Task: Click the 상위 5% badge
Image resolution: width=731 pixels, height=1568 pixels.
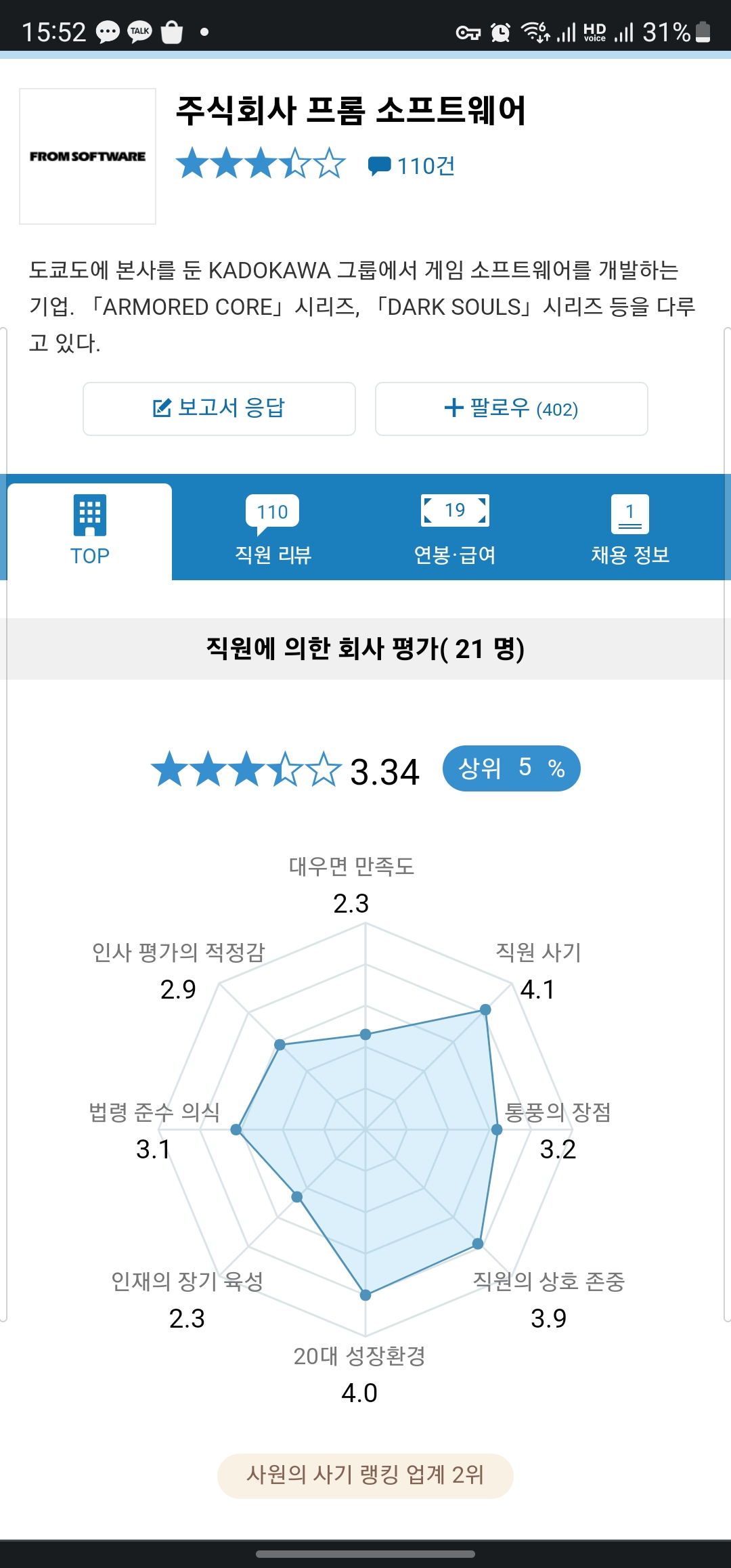Action: (511, 768)
